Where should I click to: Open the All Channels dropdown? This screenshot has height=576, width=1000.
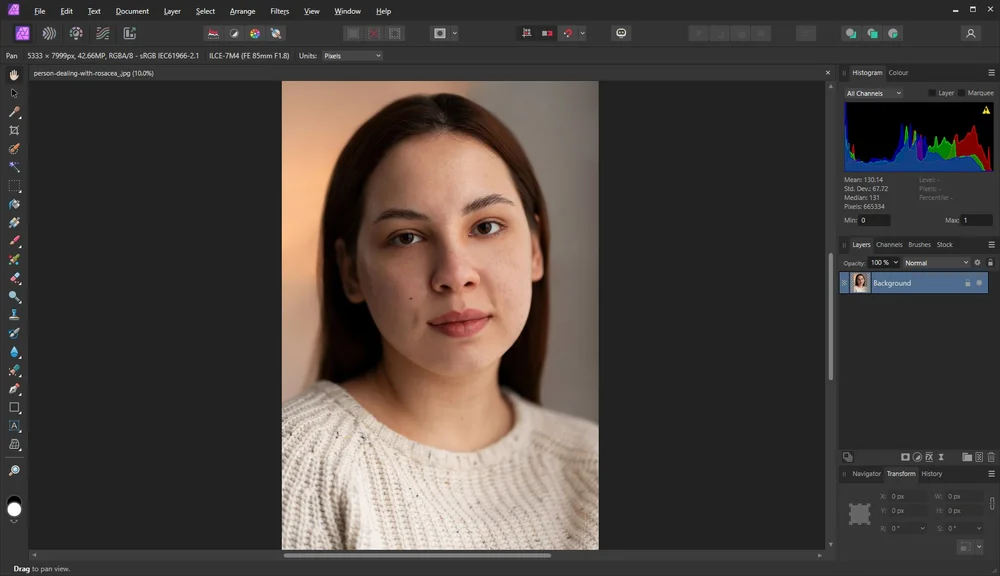tap(873, 93)
